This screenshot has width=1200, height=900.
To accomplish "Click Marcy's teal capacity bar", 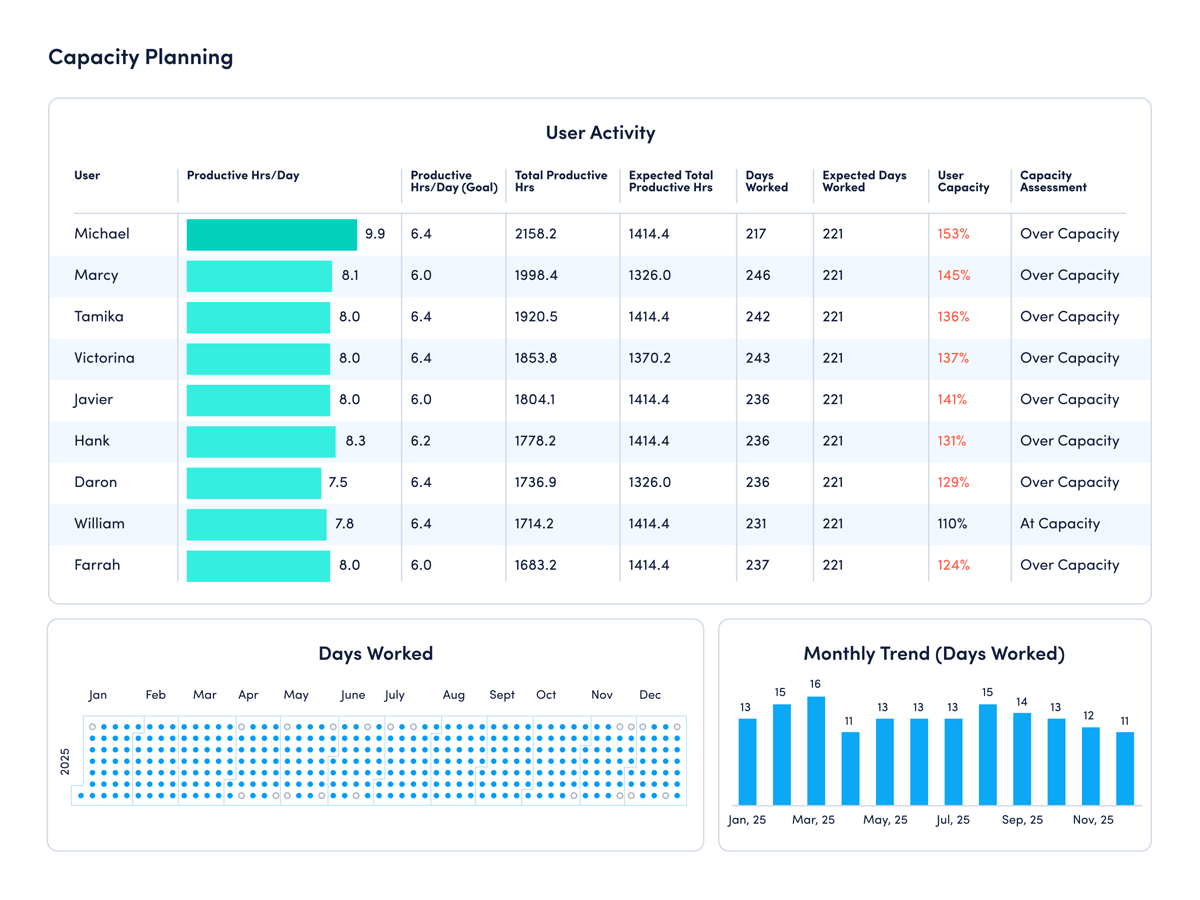I will 258,275.
